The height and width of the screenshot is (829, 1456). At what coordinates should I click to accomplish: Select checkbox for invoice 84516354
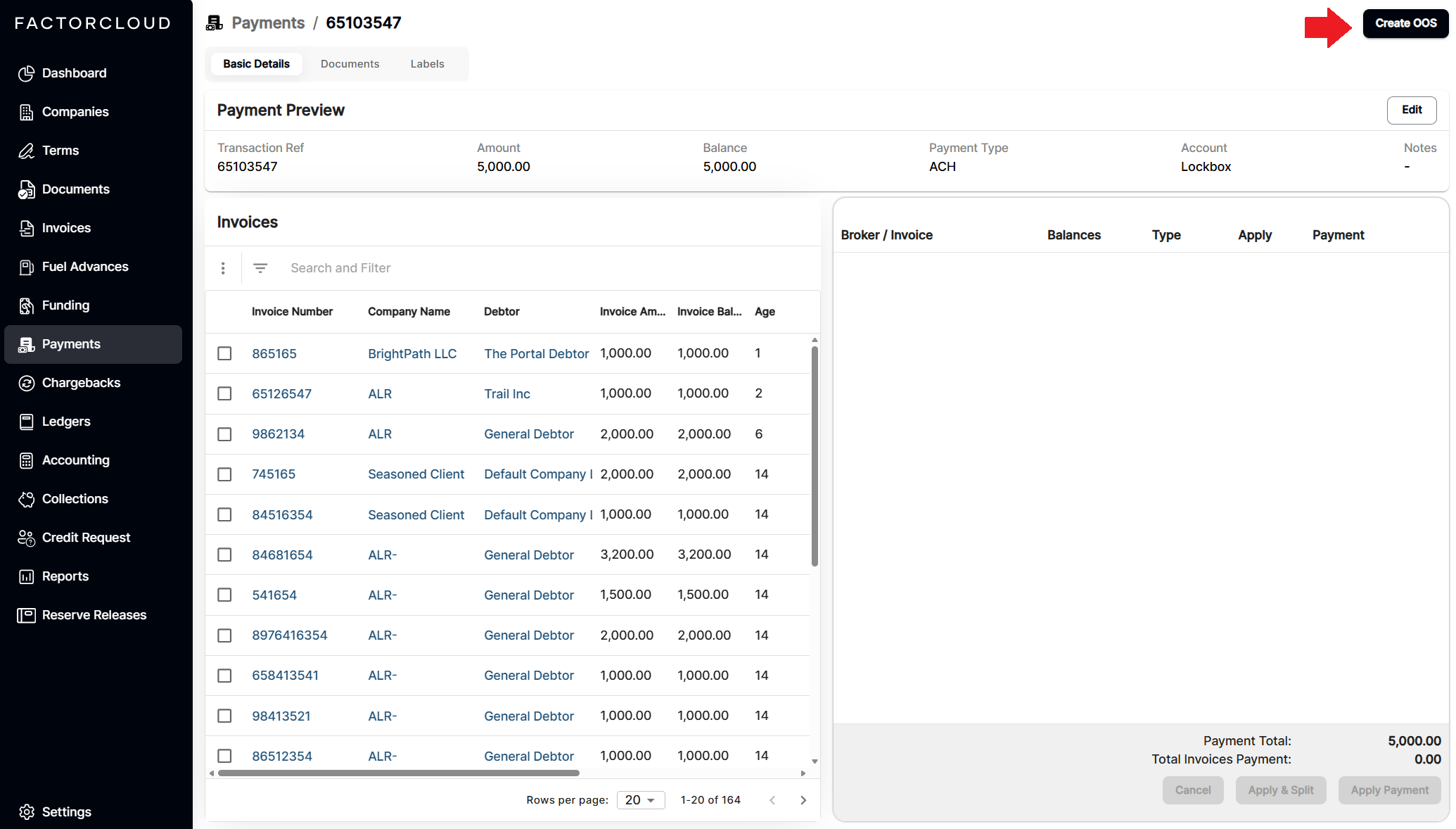click(224, 514)
